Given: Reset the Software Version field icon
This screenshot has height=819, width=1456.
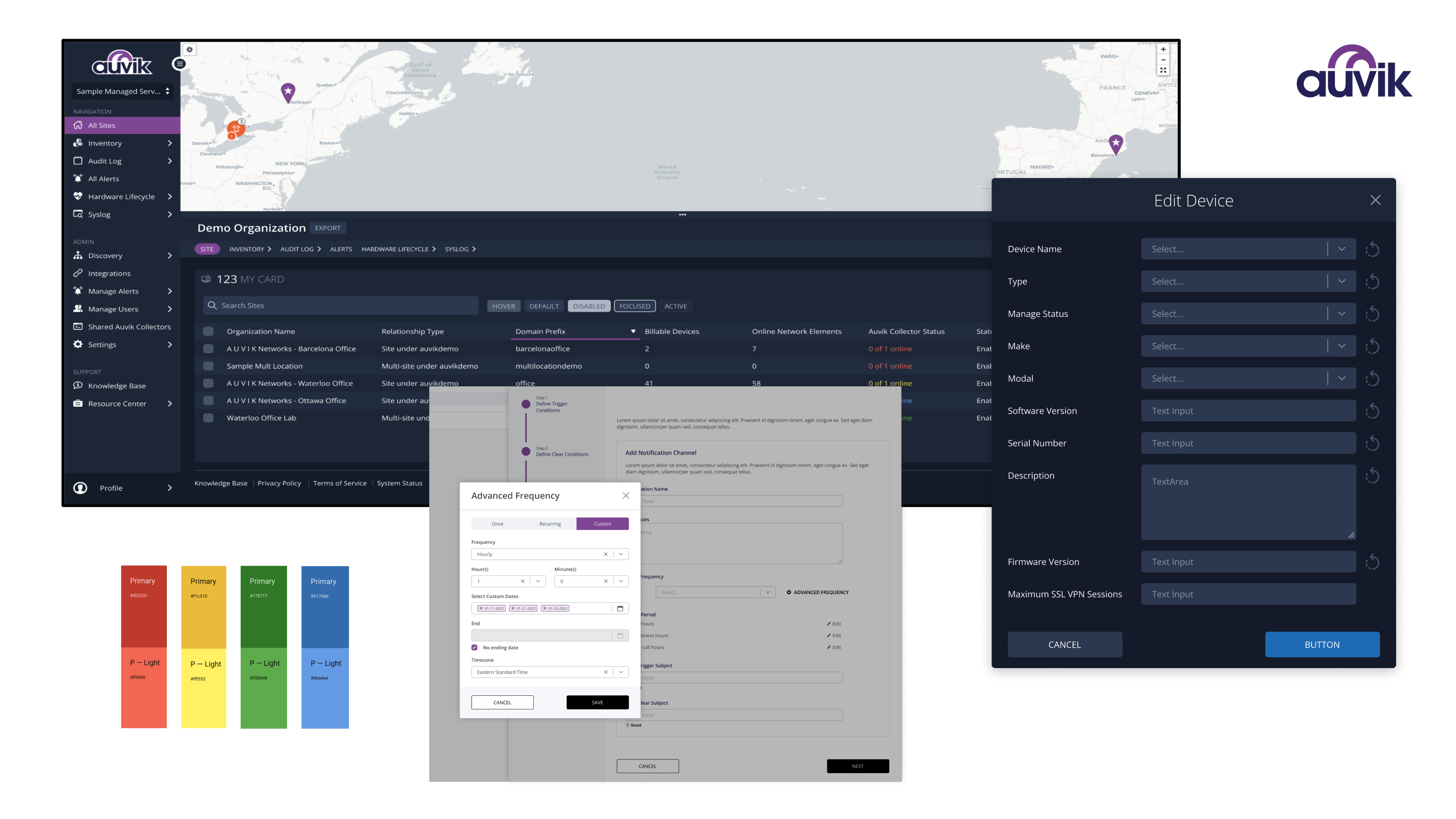Looking at the screenshot, I should 1372,411.
